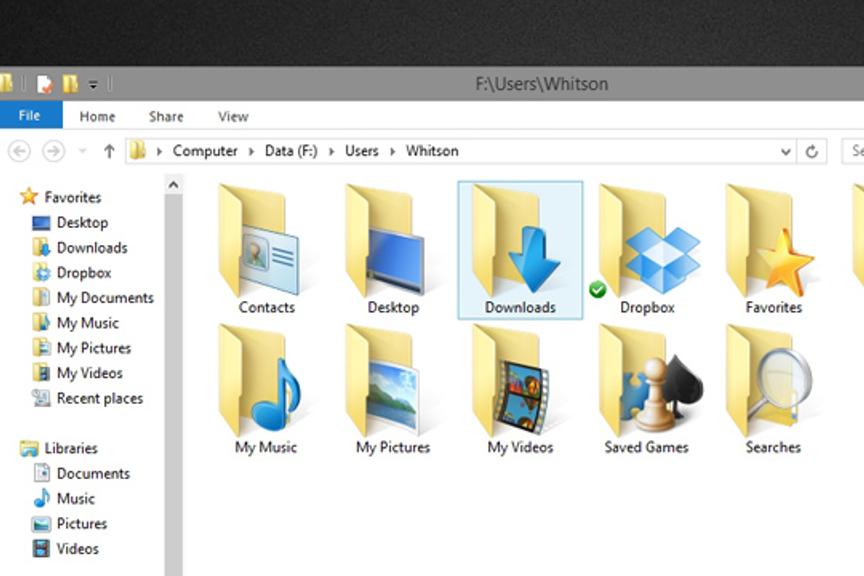Switch to the View ribbon tab
This screenshot has height=576, width=864.
pos(233,116)
